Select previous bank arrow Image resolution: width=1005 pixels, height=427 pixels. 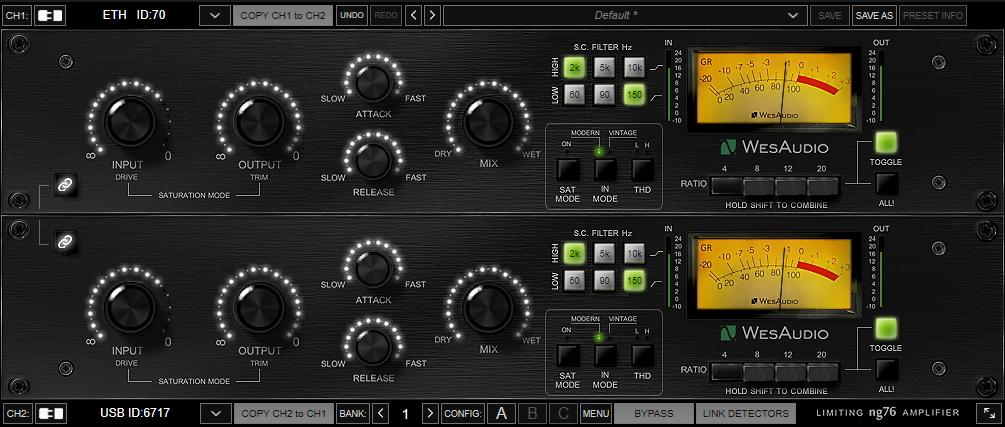381,413
